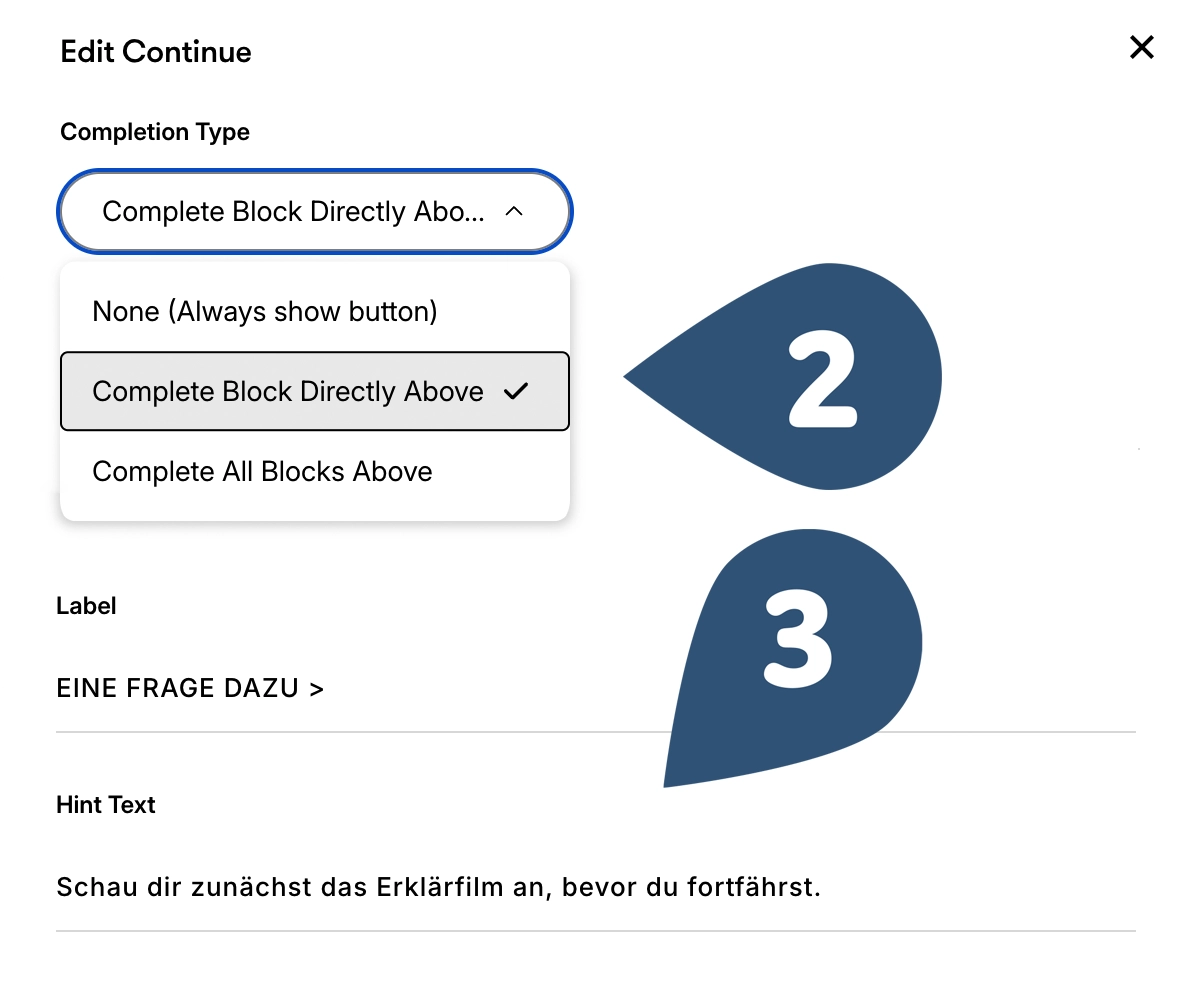Collapse dropdown using the chevron arrow
This screenshot has height=992, width=1182.
pyautogui.click(x=514, y=212)
